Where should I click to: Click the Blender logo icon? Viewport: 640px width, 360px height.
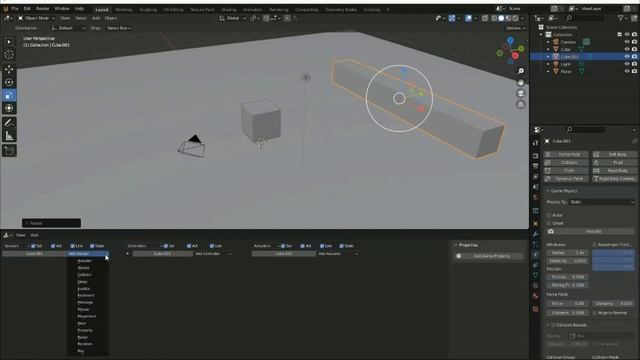pos(6,9)
